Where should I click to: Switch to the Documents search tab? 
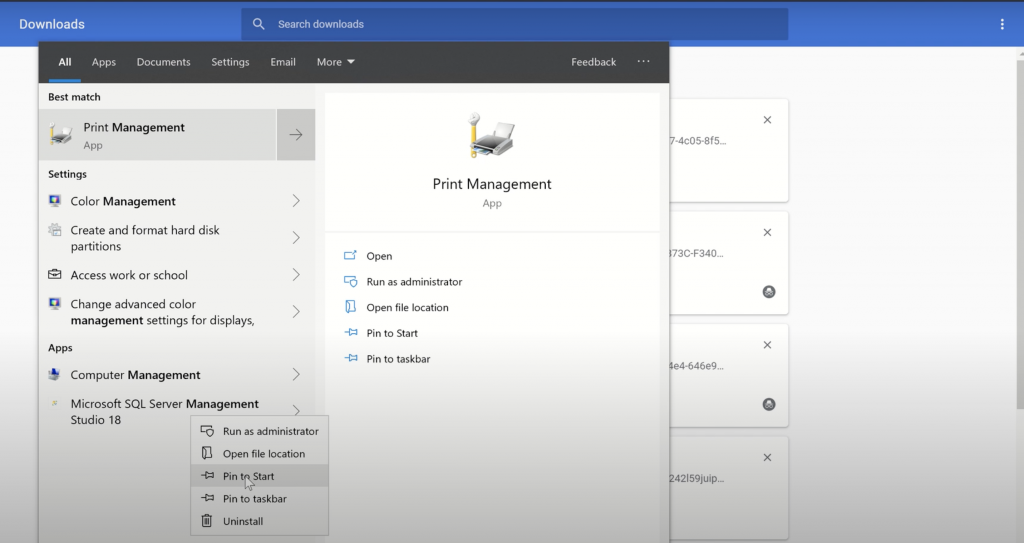pos(163,62)
